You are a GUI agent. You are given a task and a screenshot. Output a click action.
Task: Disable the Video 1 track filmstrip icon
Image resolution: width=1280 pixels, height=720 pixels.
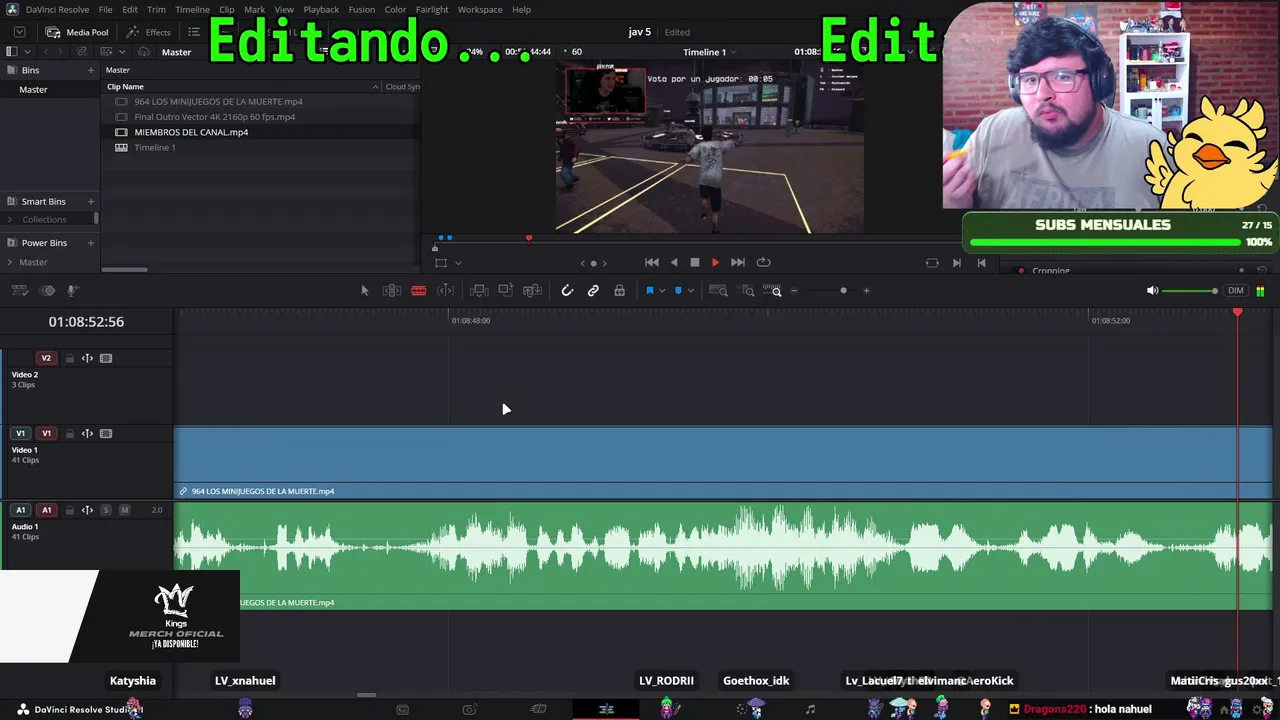[106, 434]
